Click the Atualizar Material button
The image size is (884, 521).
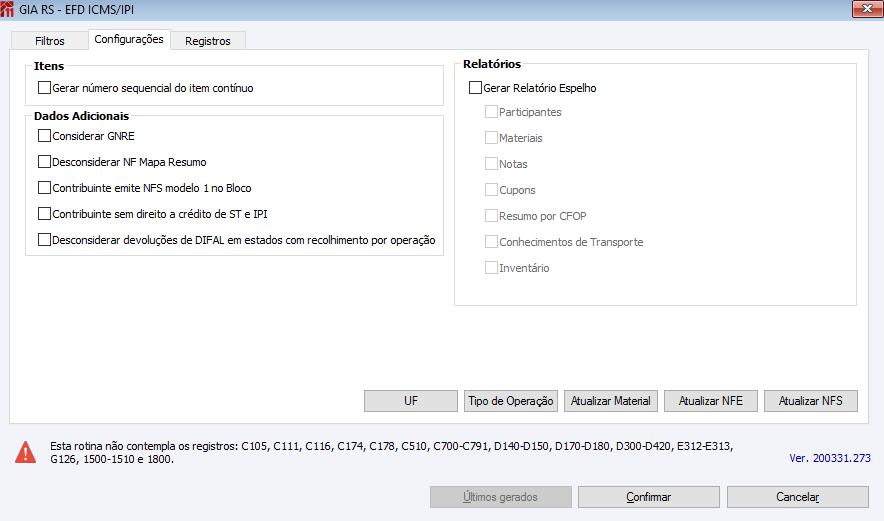611,401
